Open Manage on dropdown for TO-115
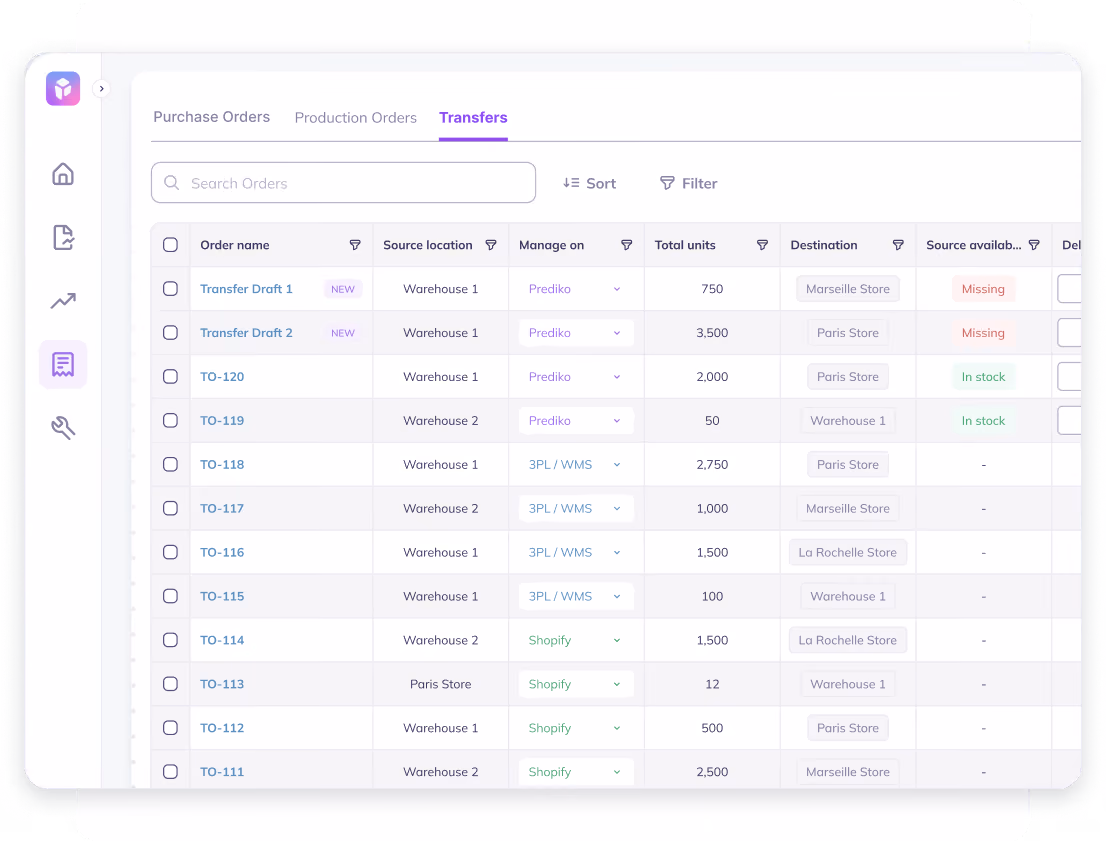This screenshot has width=1106, height=841. (x=576, y=596)
